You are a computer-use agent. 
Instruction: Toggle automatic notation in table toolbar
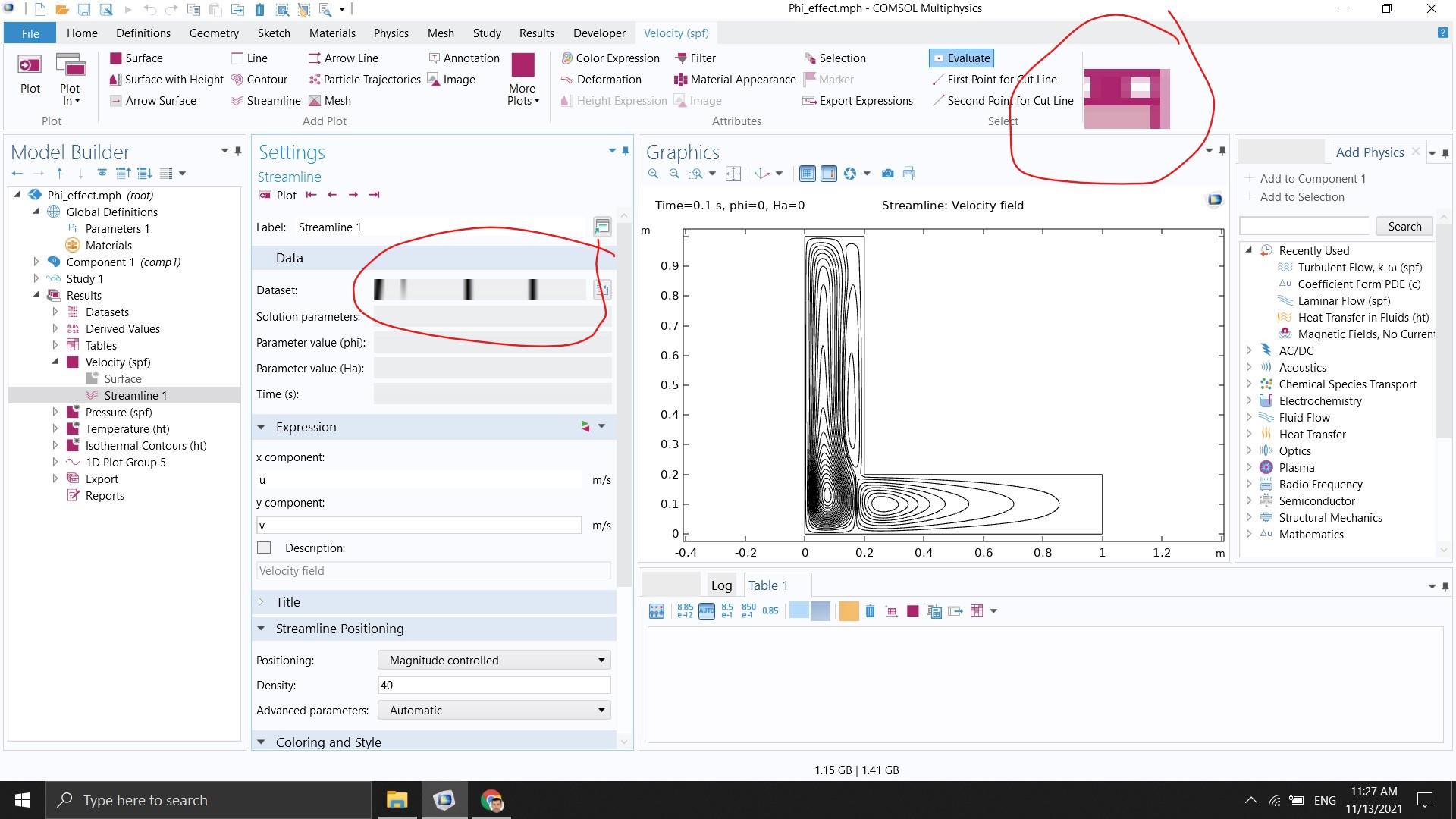coord(707,611)
